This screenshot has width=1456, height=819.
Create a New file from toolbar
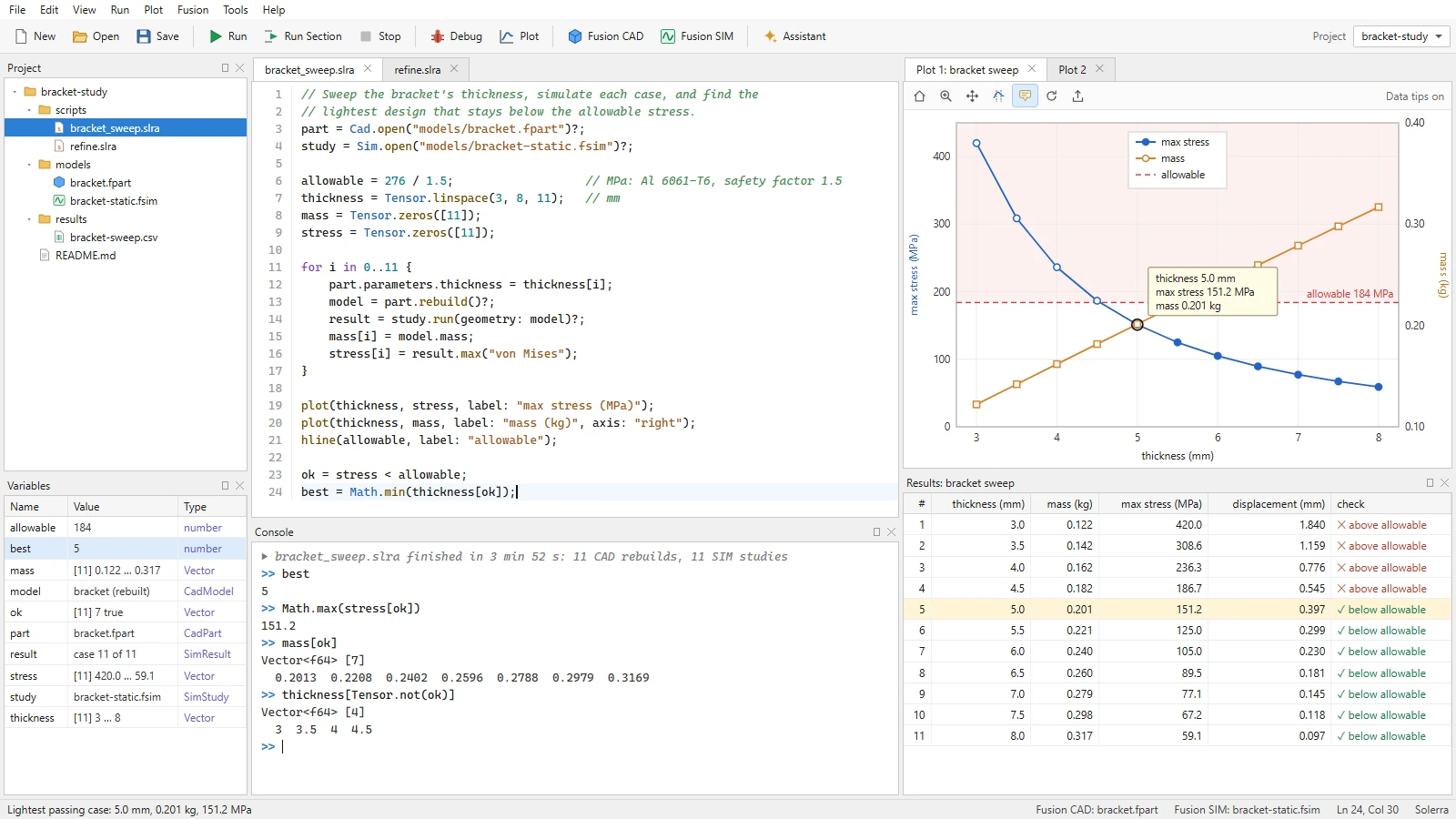click(x=35, y=36)
